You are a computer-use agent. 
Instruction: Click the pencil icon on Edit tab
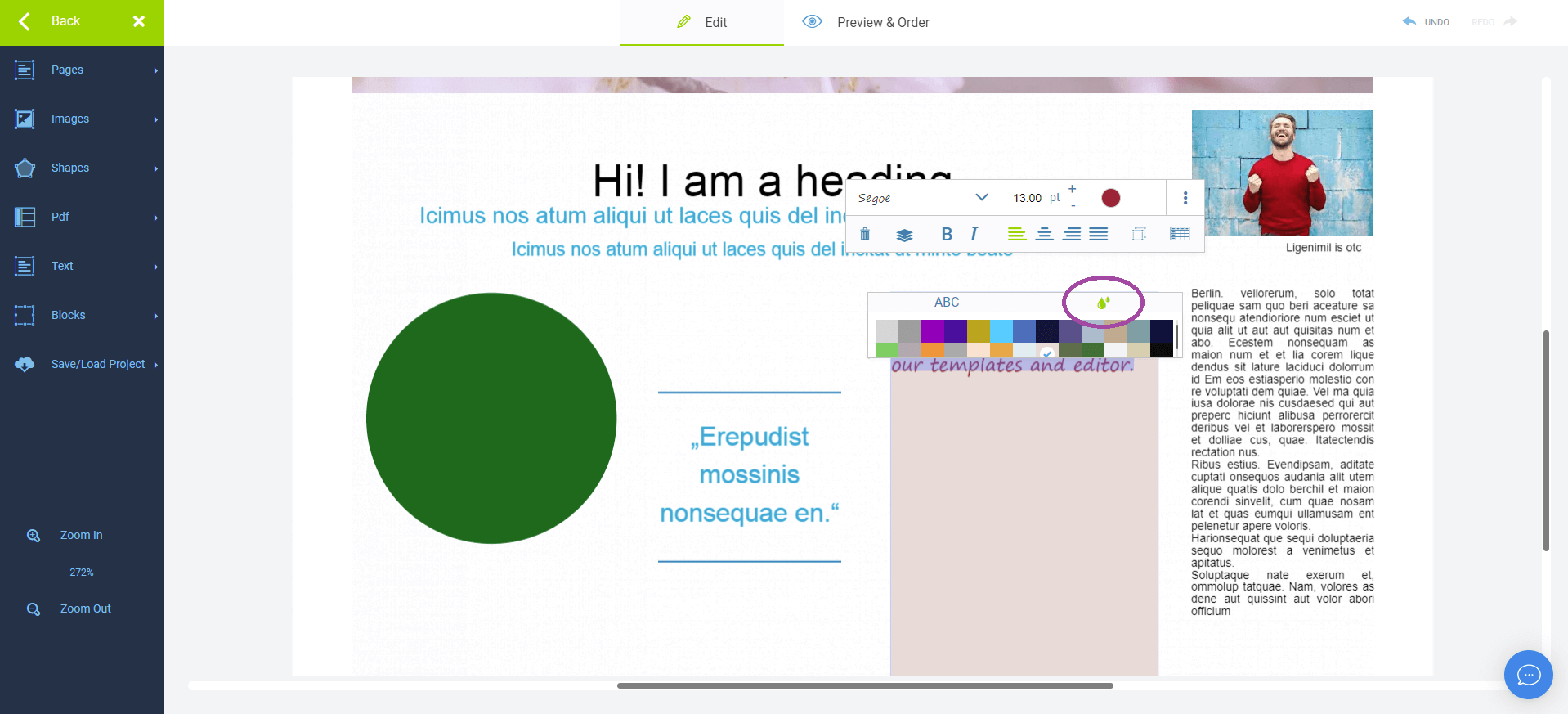[684, 22]
